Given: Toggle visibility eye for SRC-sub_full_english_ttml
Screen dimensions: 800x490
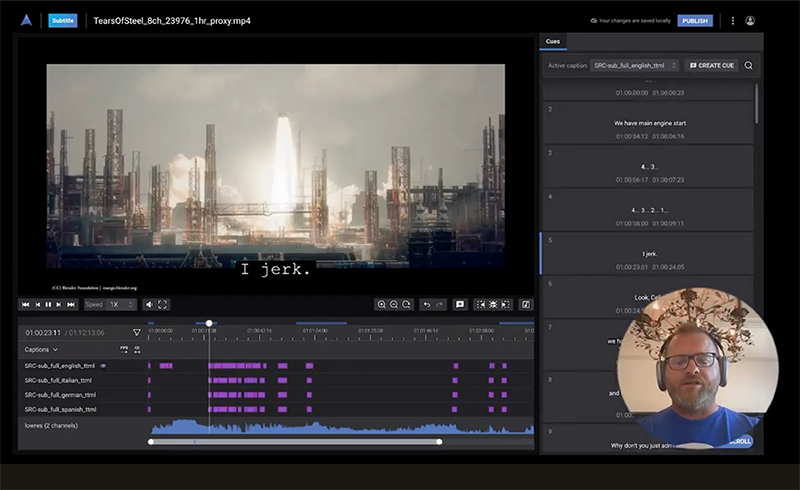Looking at the screenshot, I should (x=103, y=366).
